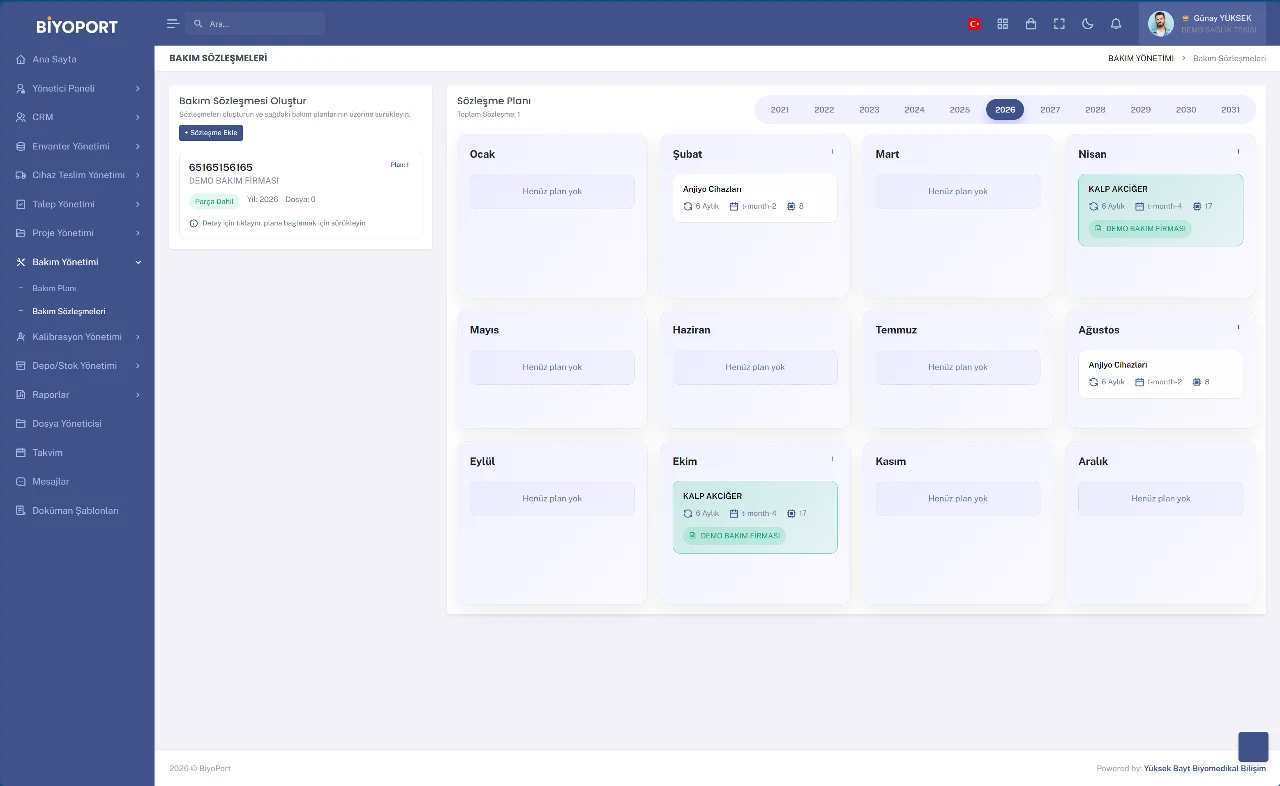Open KALP AKCİĞER plan in Nisan
Screen dimensions: 1280x786
(x=1161, y=210)
